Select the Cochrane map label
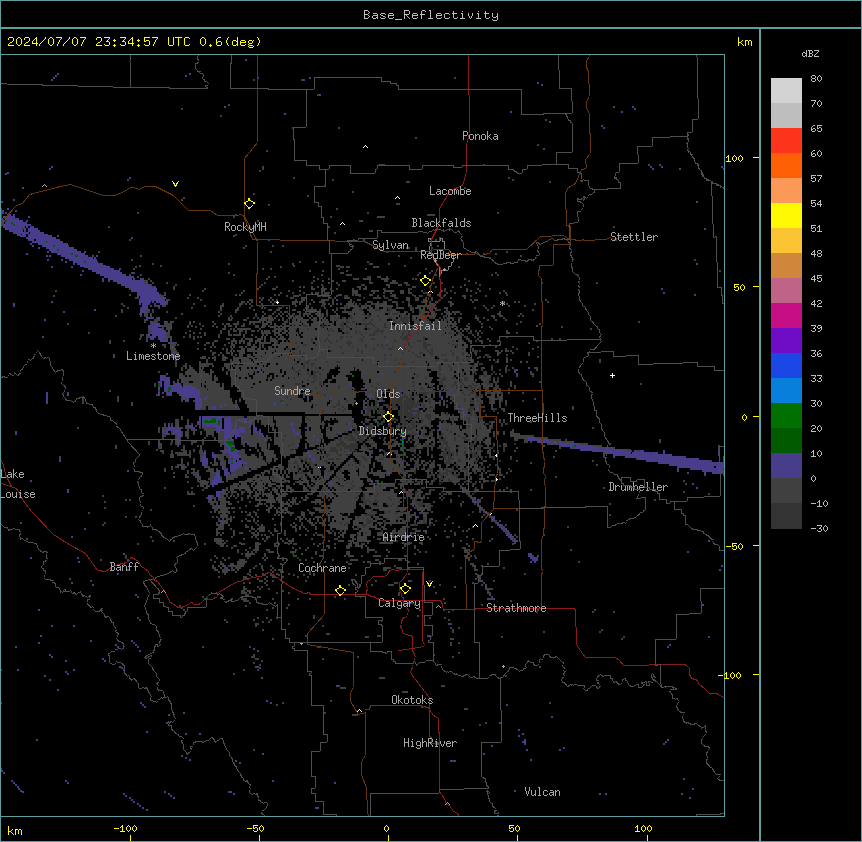This screenshot has height=842, width=862. (x=322, y=568)
